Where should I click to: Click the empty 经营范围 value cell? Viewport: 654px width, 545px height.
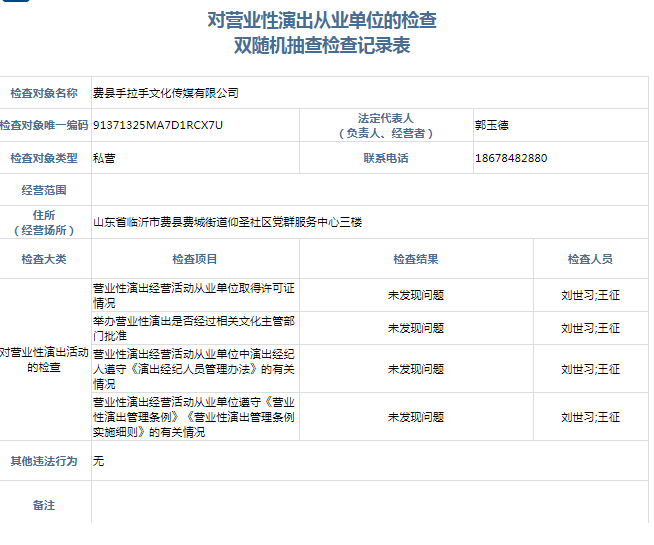pyautogui.click(x=370, y=189)
